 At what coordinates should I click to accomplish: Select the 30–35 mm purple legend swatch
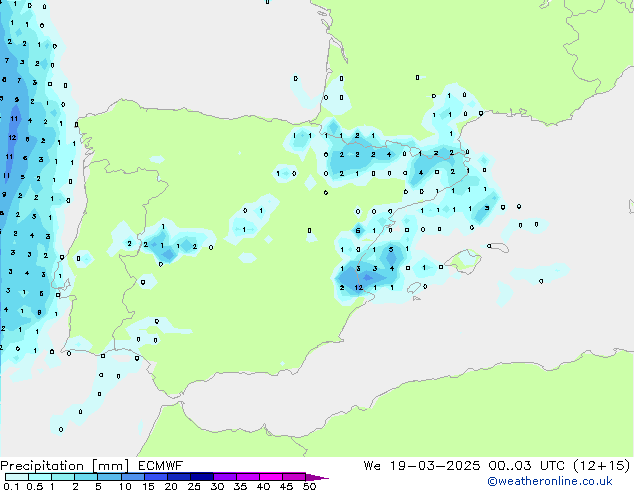click(225, 477)
